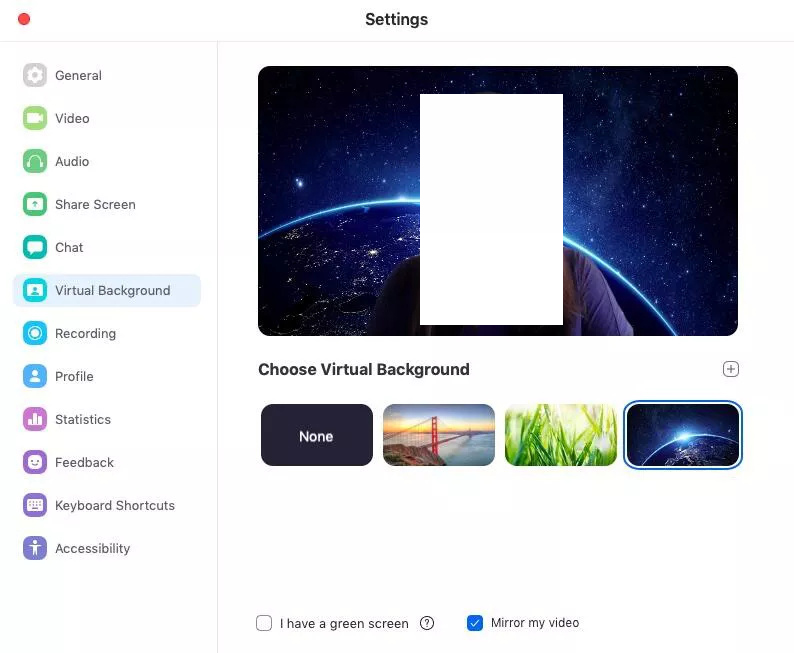Add a new virtual background image

pos(731,369)
